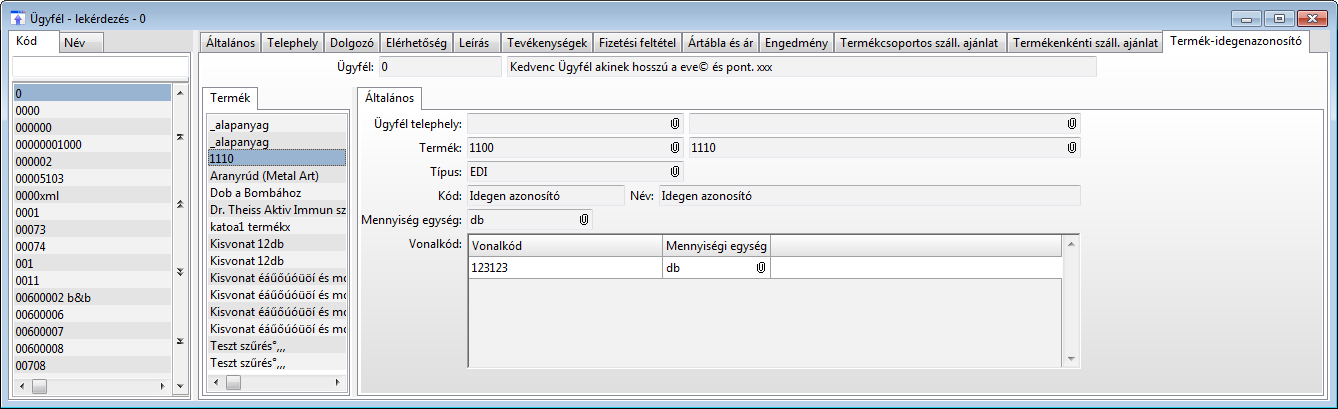Viewport: 1338px width, 409px height.
Task: Click the Kedvenc Ügyfél customer name field
Action: tap(801, 67)
